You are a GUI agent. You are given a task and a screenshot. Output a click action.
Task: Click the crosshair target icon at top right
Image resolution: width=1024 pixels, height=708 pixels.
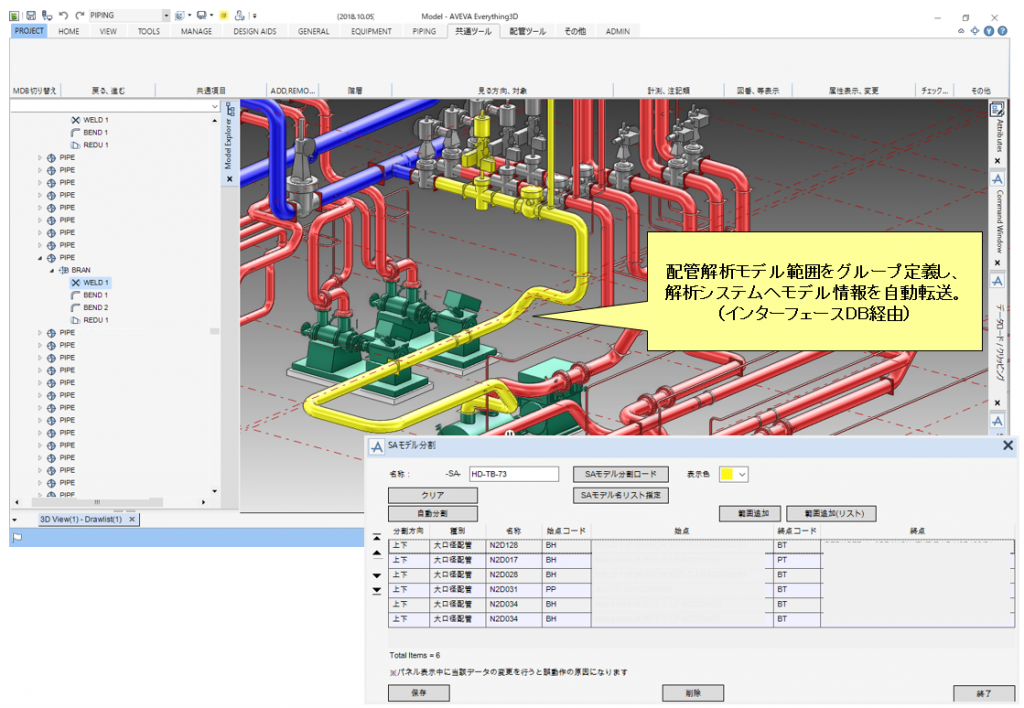pos(974,31)
